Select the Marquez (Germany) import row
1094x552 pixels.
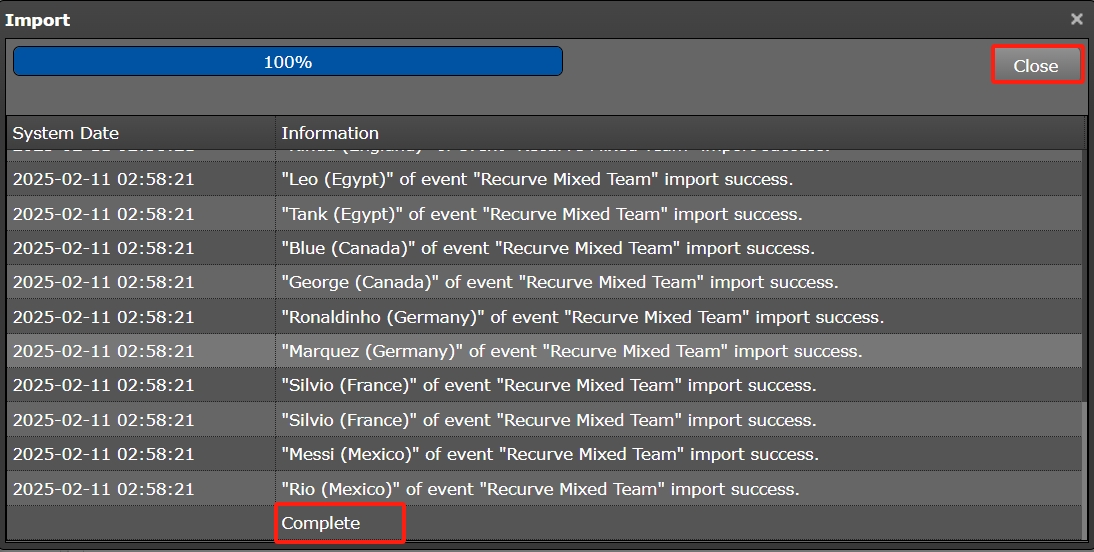(571, 351)
